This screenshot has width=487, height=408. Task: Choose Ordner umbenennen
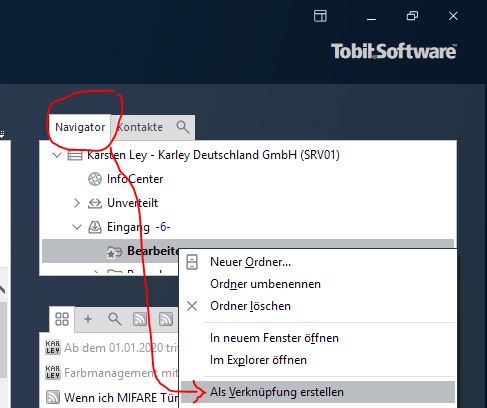265,284
